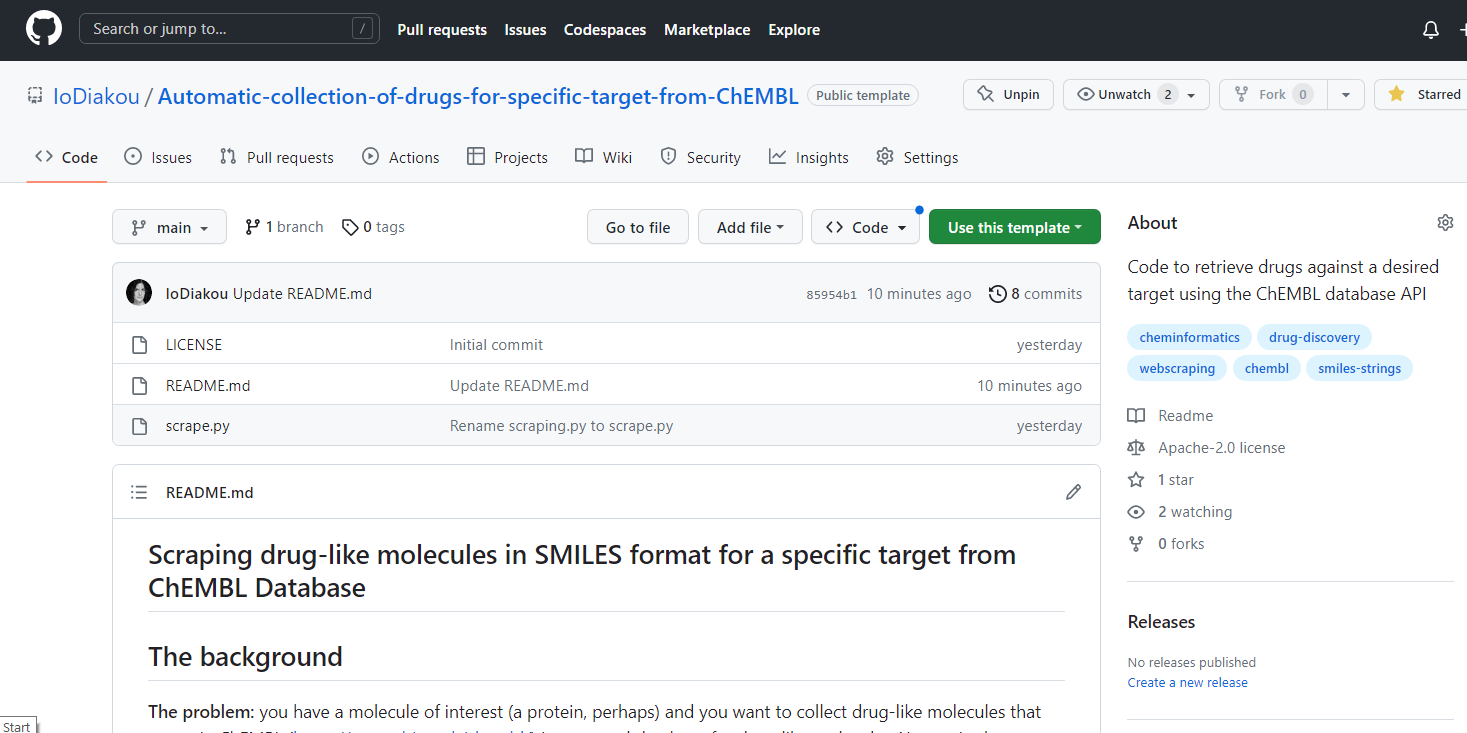
Task: Select the drug-discovery topic tag
Action: [x=1314, y=337]
